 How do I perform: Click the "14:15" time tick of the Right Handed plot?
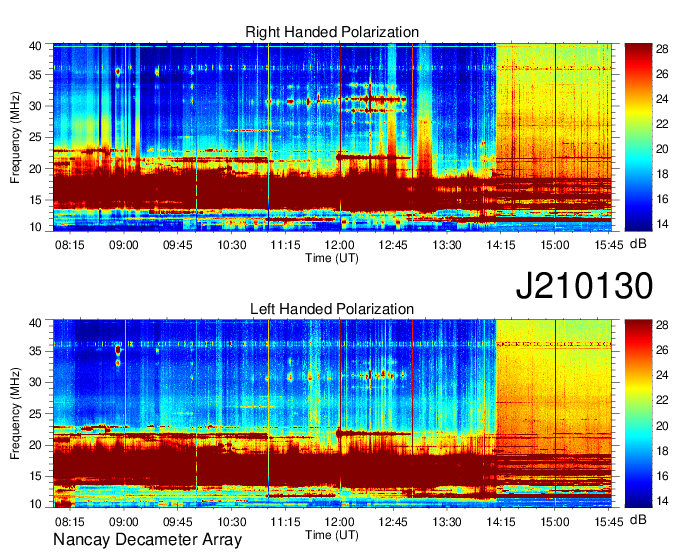click(501, 245)
